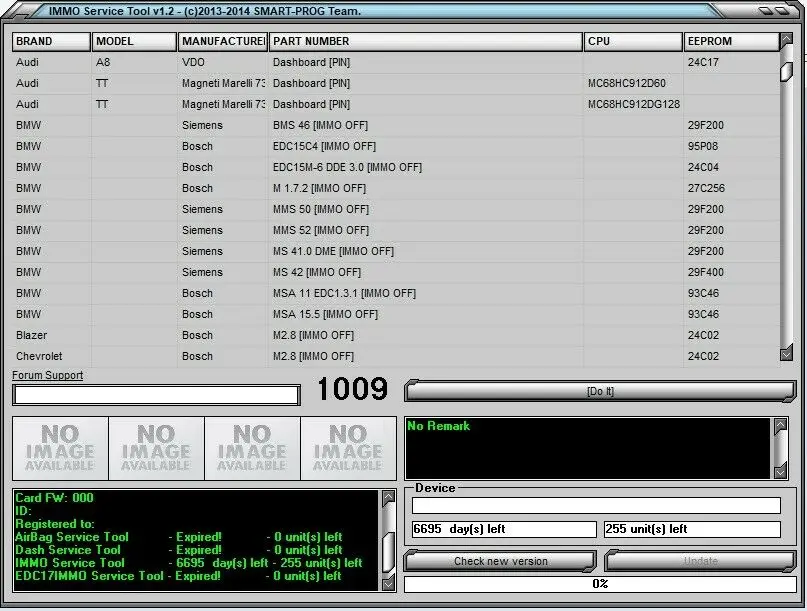Click the EEPROM column header
Image resolution: width=807 pixels, height=611 pixels.
tap(730, 42)
